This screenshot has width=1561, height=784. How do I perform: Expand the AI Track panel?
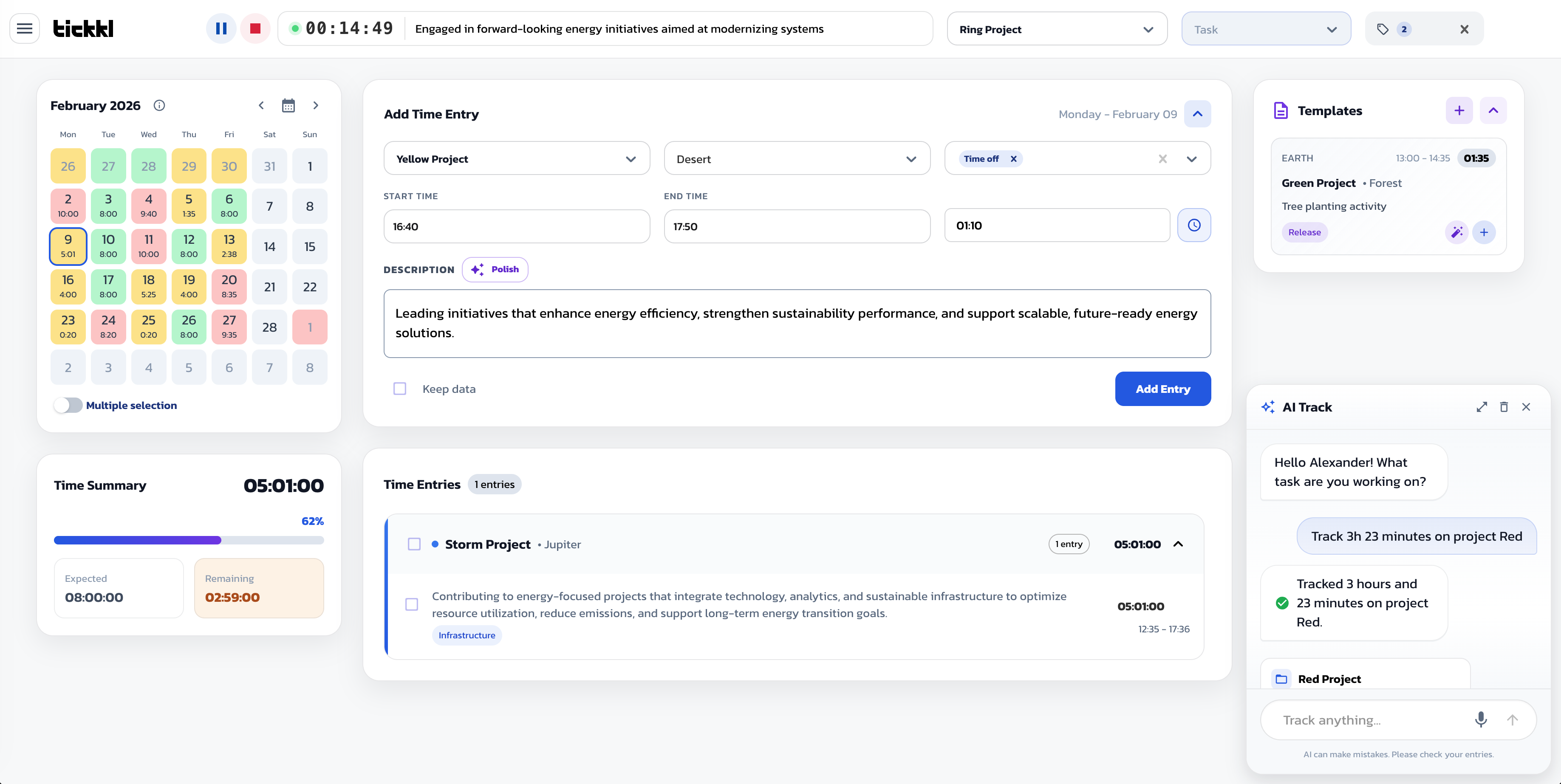(1482, 407)
